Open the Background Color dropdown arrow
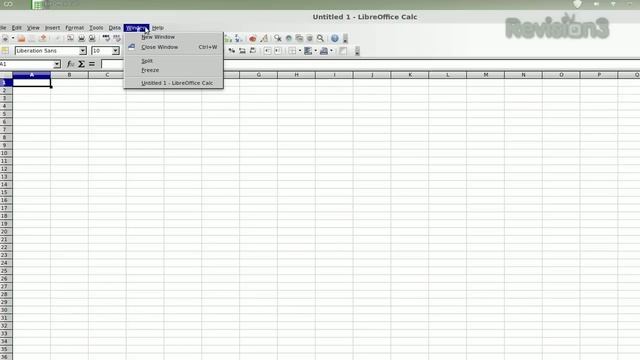 coord(316,51)
